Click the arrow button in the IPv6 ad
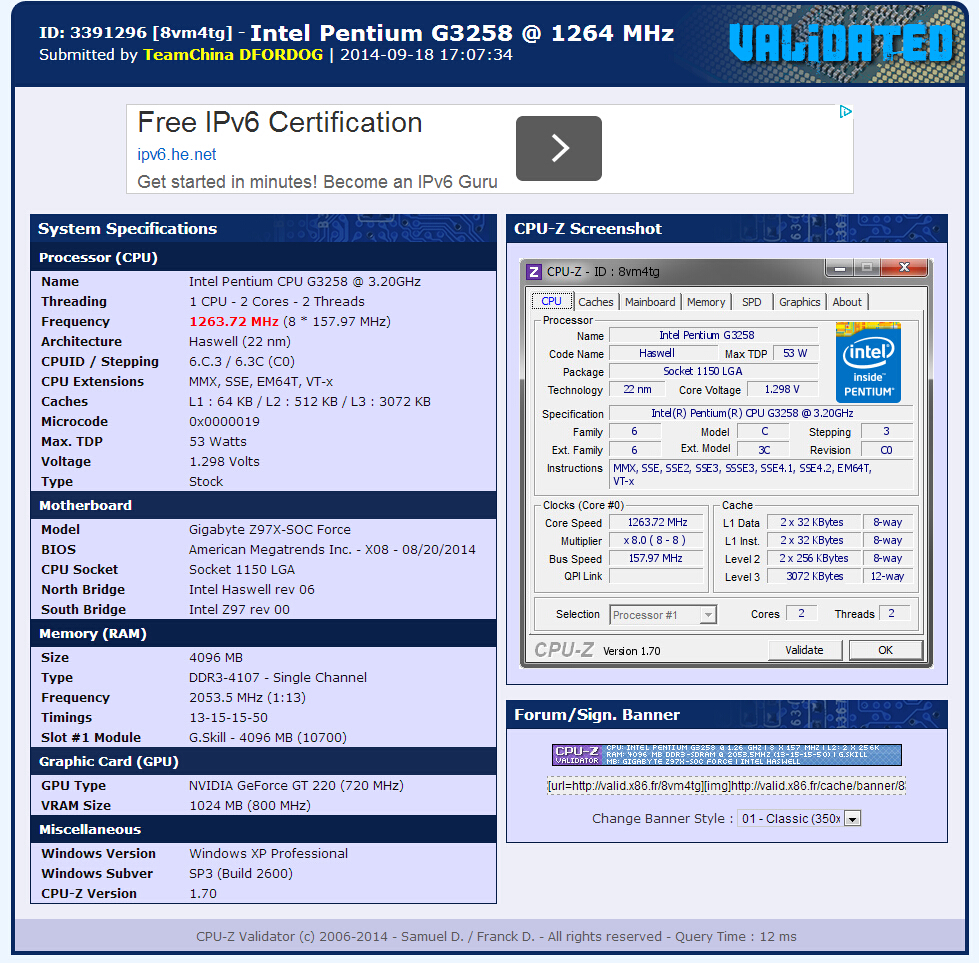 [x=559, y=148]
